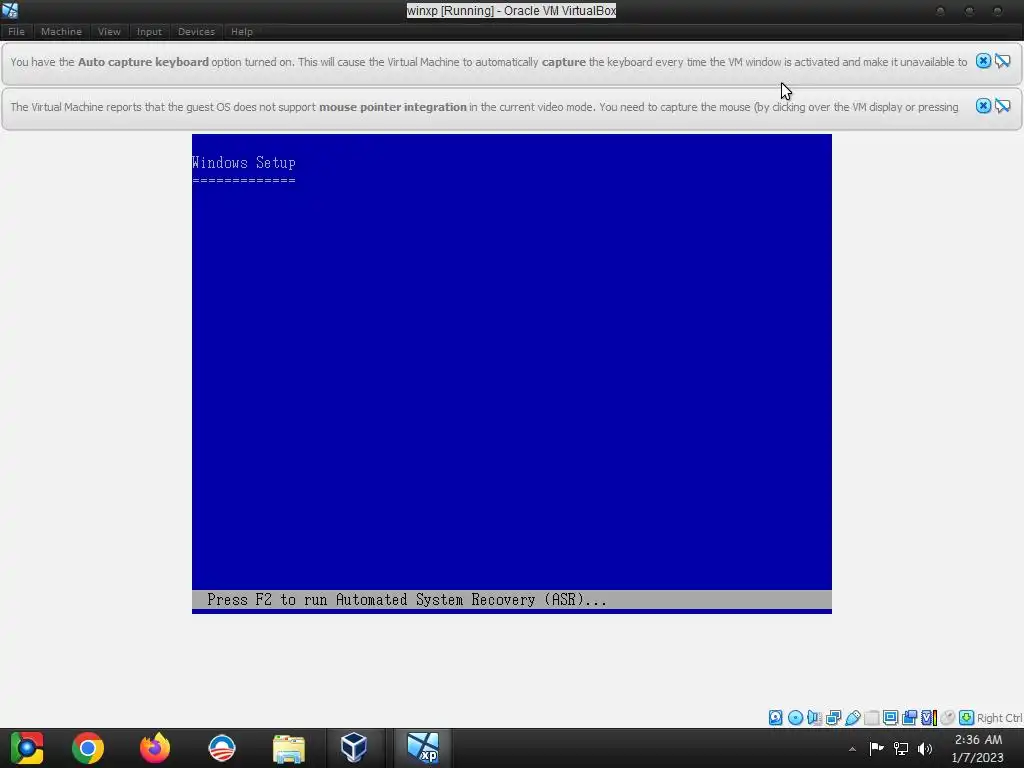This screenshot has width=1024, height=768.
Task: Expand the hidden system tray icons arrow
Action: 852,749
